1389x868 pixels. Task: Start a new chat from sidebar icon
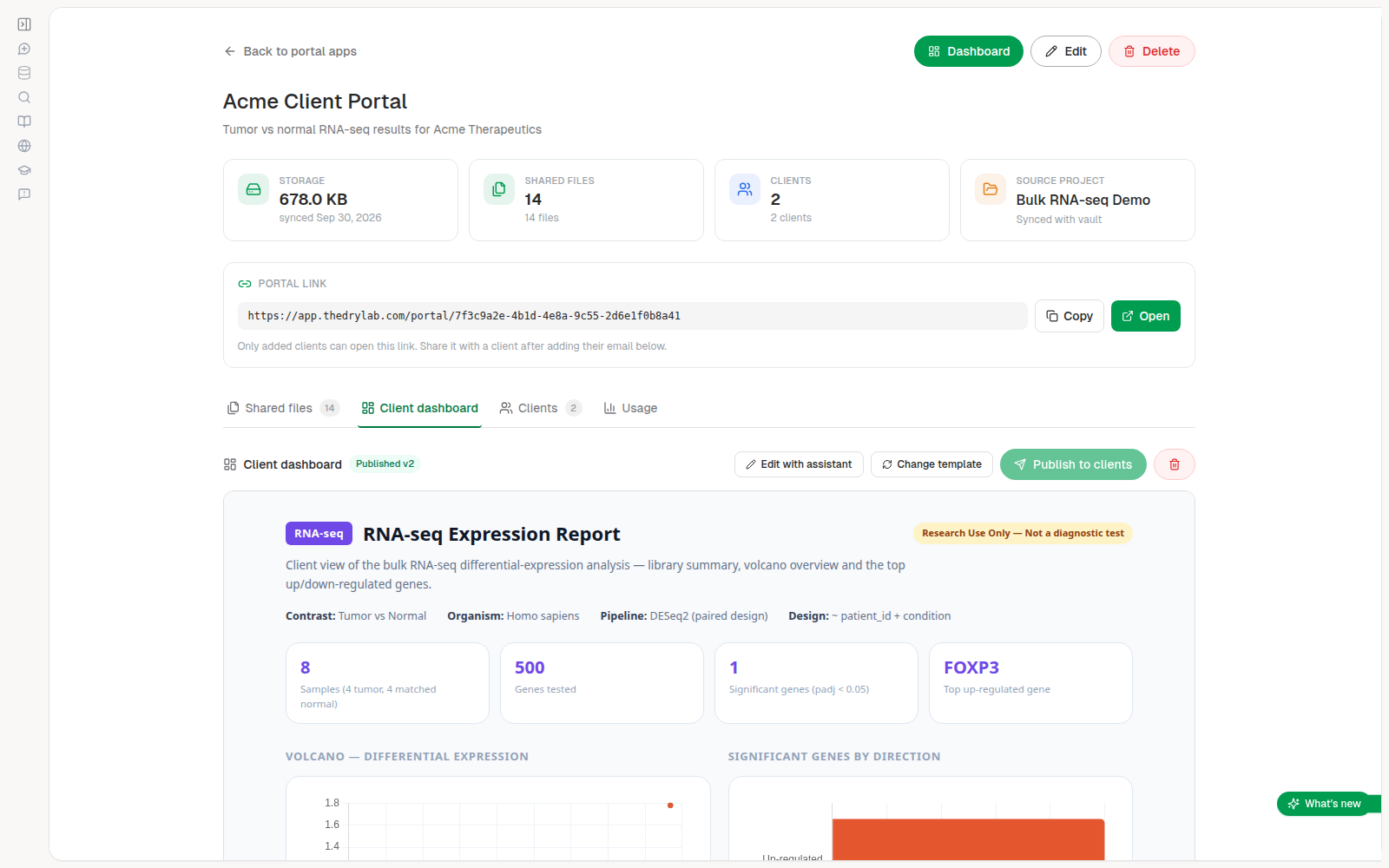coord(24,49)
